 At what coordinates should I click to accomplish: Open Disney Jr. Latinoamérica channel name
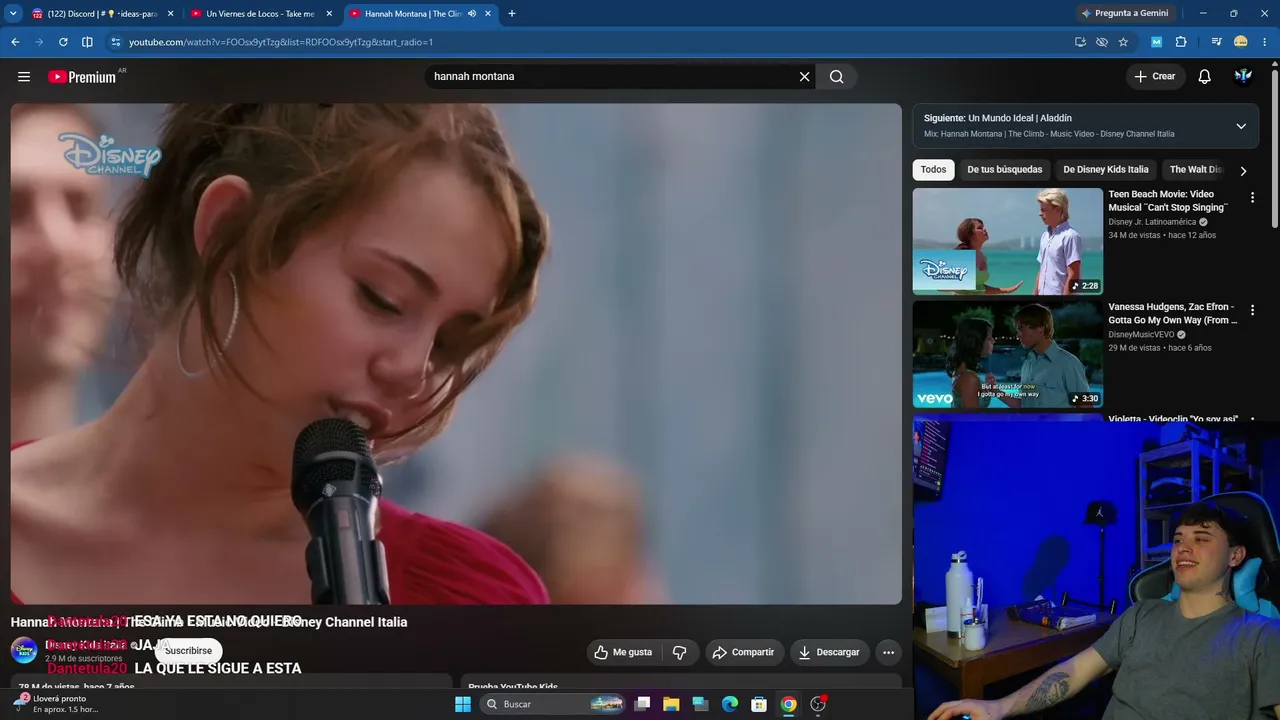(1152, 222)
